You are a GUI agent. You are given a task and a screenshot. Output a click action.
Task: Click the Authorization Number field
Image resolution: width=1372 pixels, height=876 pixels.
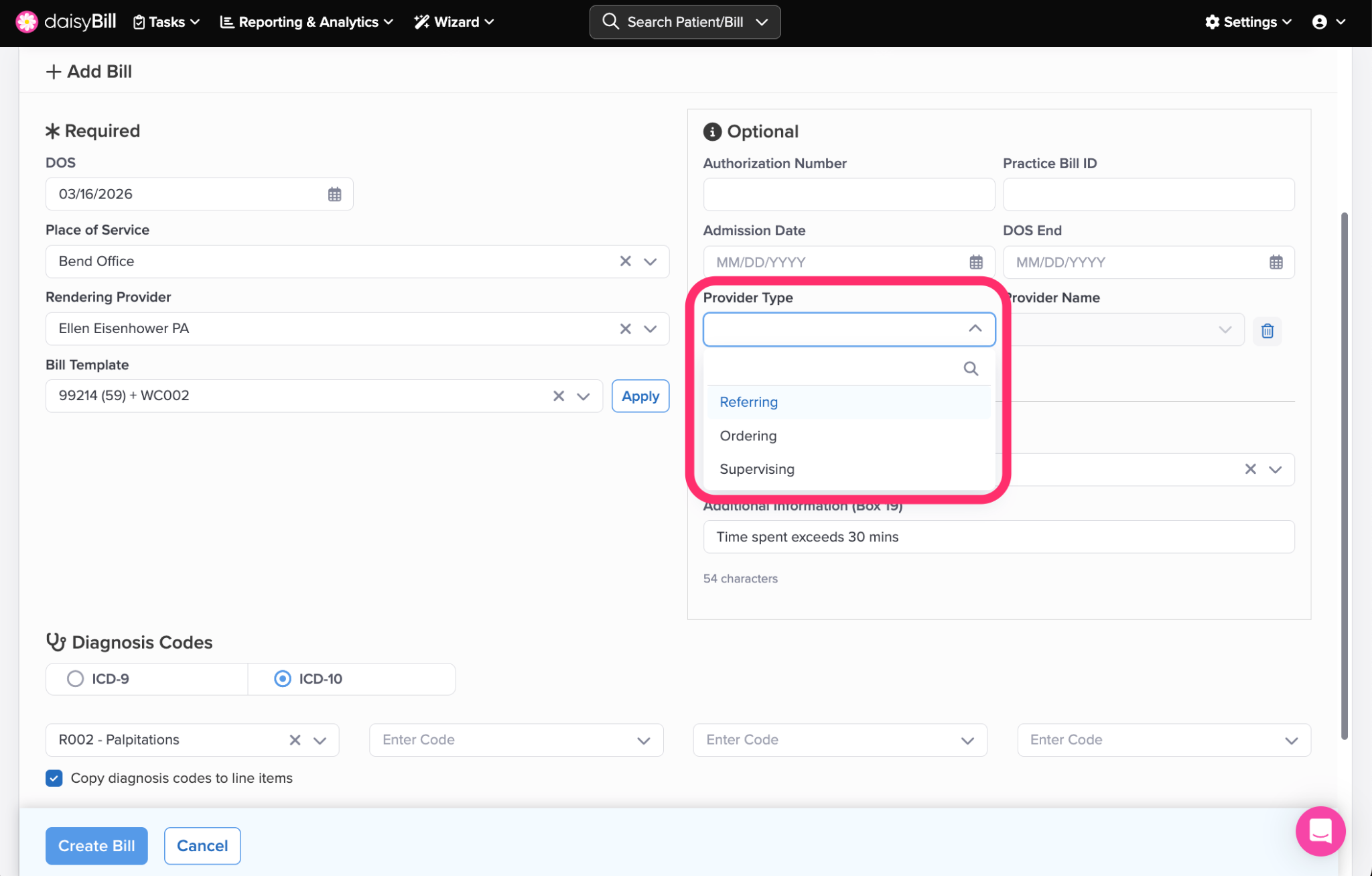[848, 194]
